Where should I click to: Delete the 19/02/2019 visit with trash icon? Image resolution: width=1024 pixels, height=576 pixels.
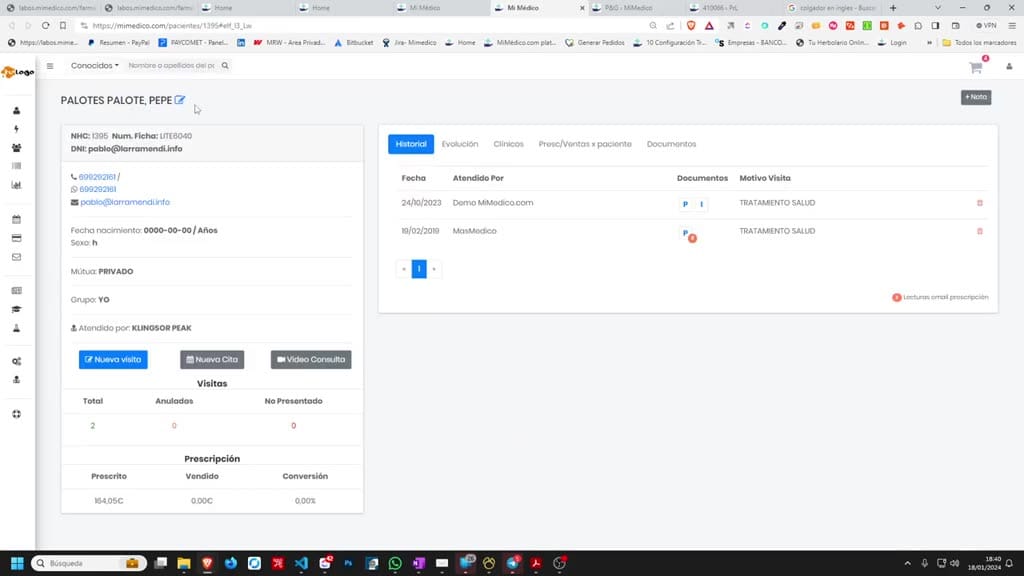(x=980, y=231)
